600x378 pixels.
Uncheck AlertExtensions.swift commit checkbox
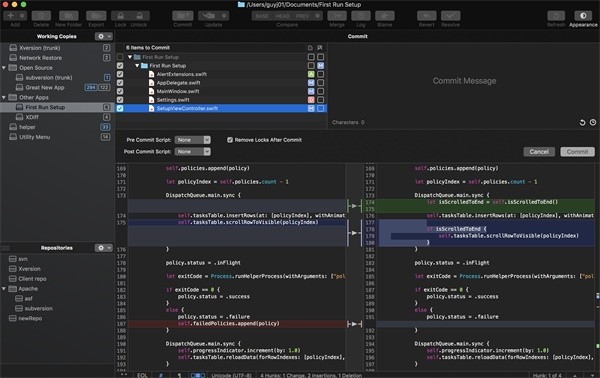tap(120, 74)
